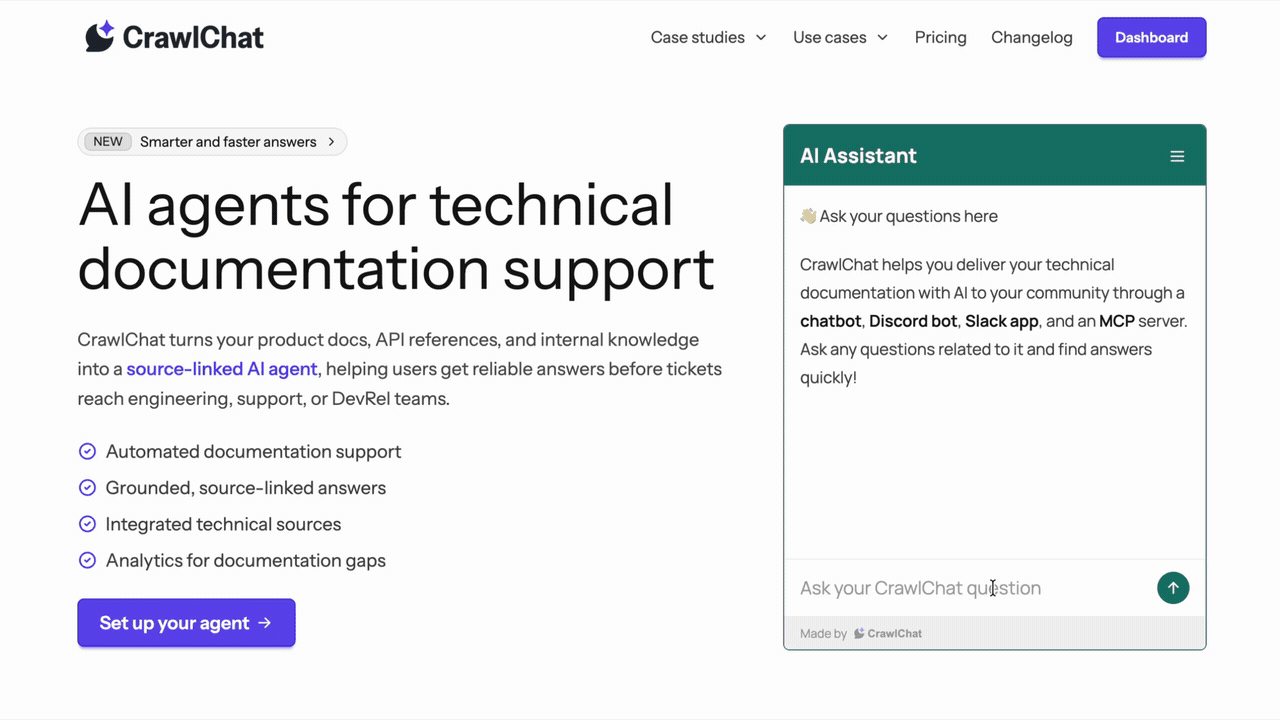Viewport: 1280px width, 720px height.
Task: Click the small CrawlChat icon in Made by footer
Action: click(859, 633)
